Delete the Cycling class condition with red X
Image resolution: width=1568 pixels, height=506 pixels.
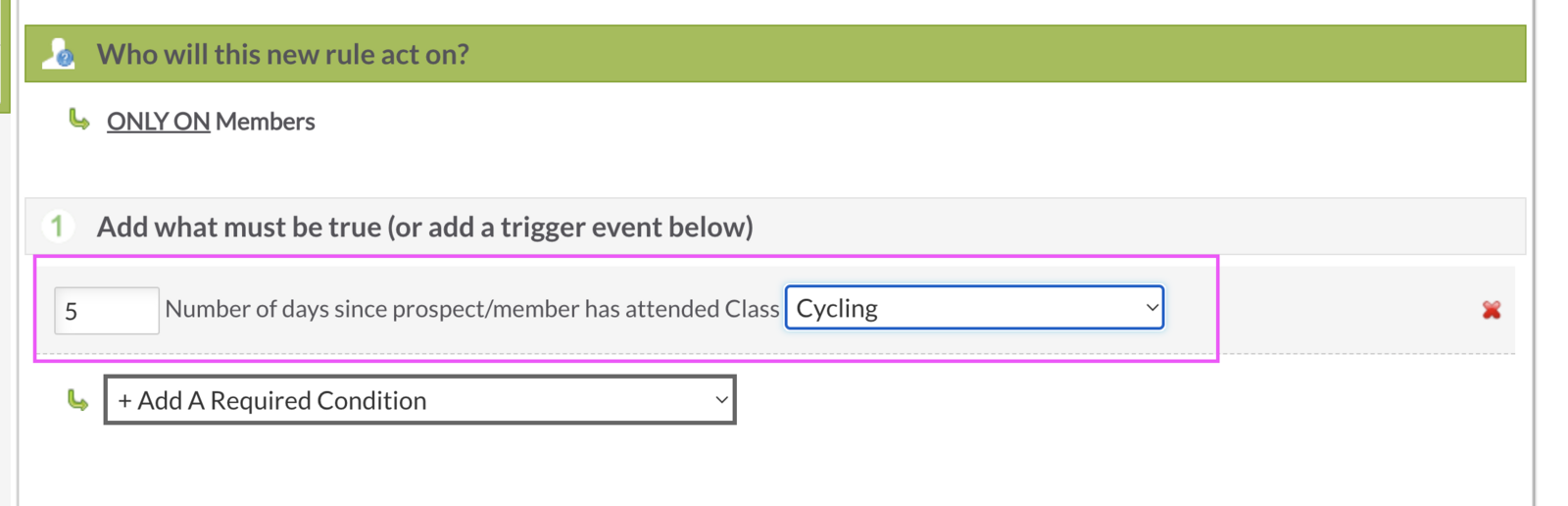click(1491, 310)
